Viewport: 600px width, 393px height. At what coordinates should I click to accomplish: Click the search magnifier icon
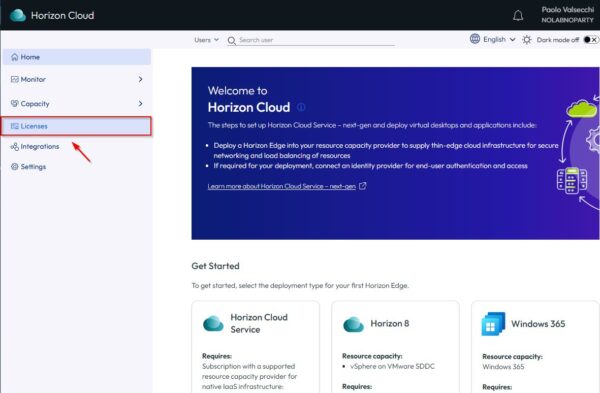[232, 40]
